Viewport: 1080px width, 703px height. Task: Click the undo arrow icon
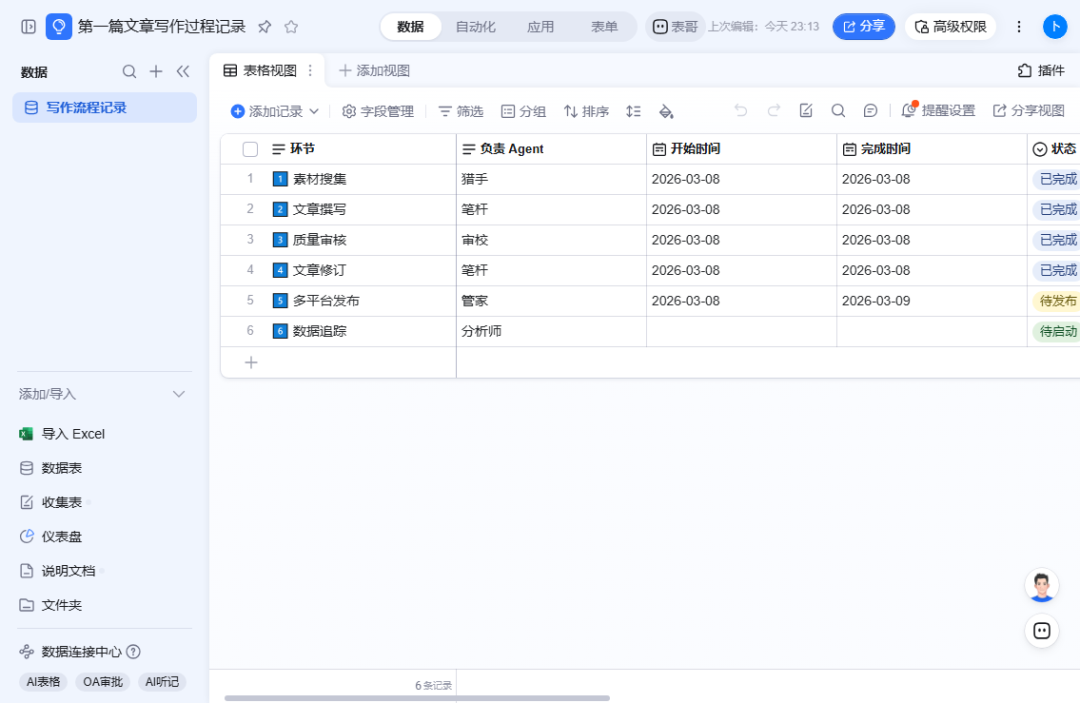(740, 111)
